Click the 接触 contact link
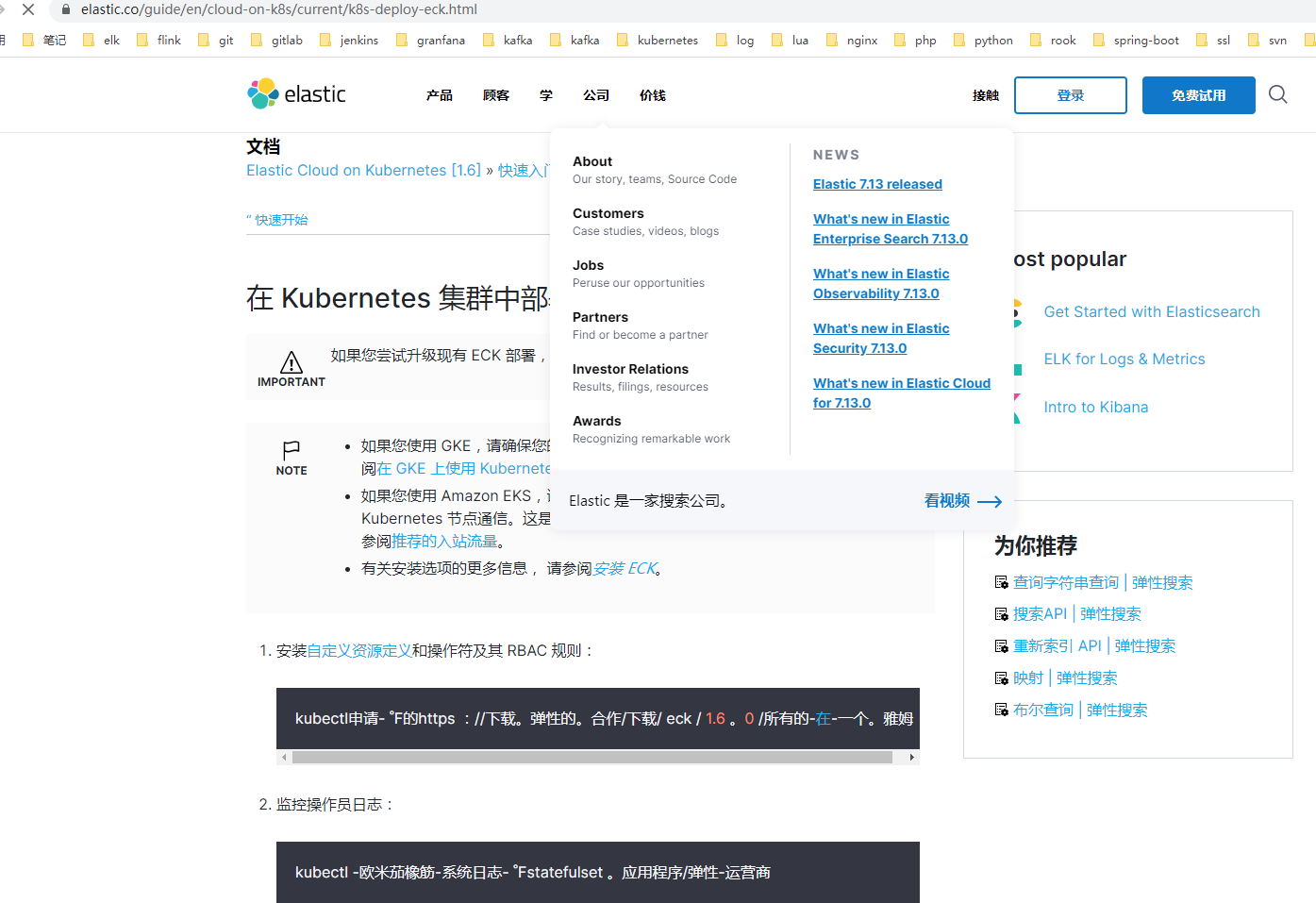1316x903 pixels. 986,95
